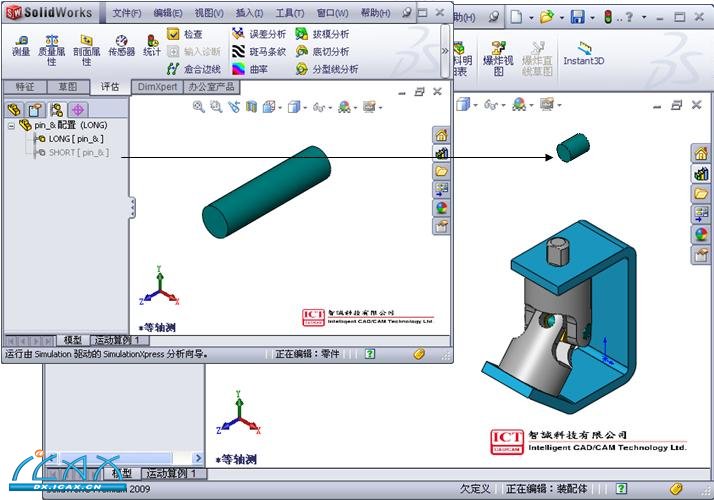
Task: Open 质量属性 mass properties tool
Action: coord(51,50)
